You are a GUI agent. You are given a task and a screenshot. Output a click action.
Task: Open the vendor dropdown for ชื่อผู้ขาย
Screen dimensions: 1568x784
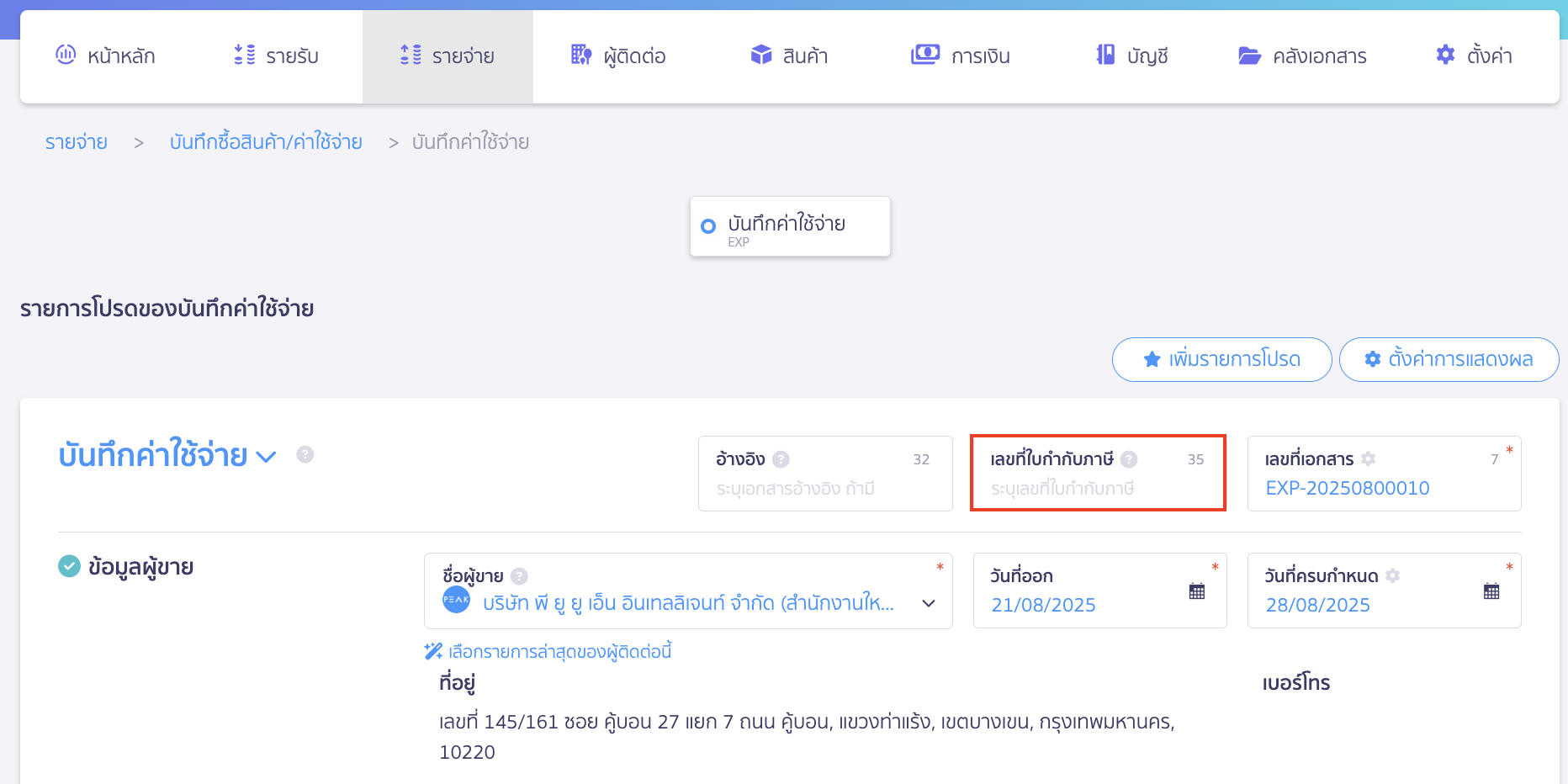[929, 604]
